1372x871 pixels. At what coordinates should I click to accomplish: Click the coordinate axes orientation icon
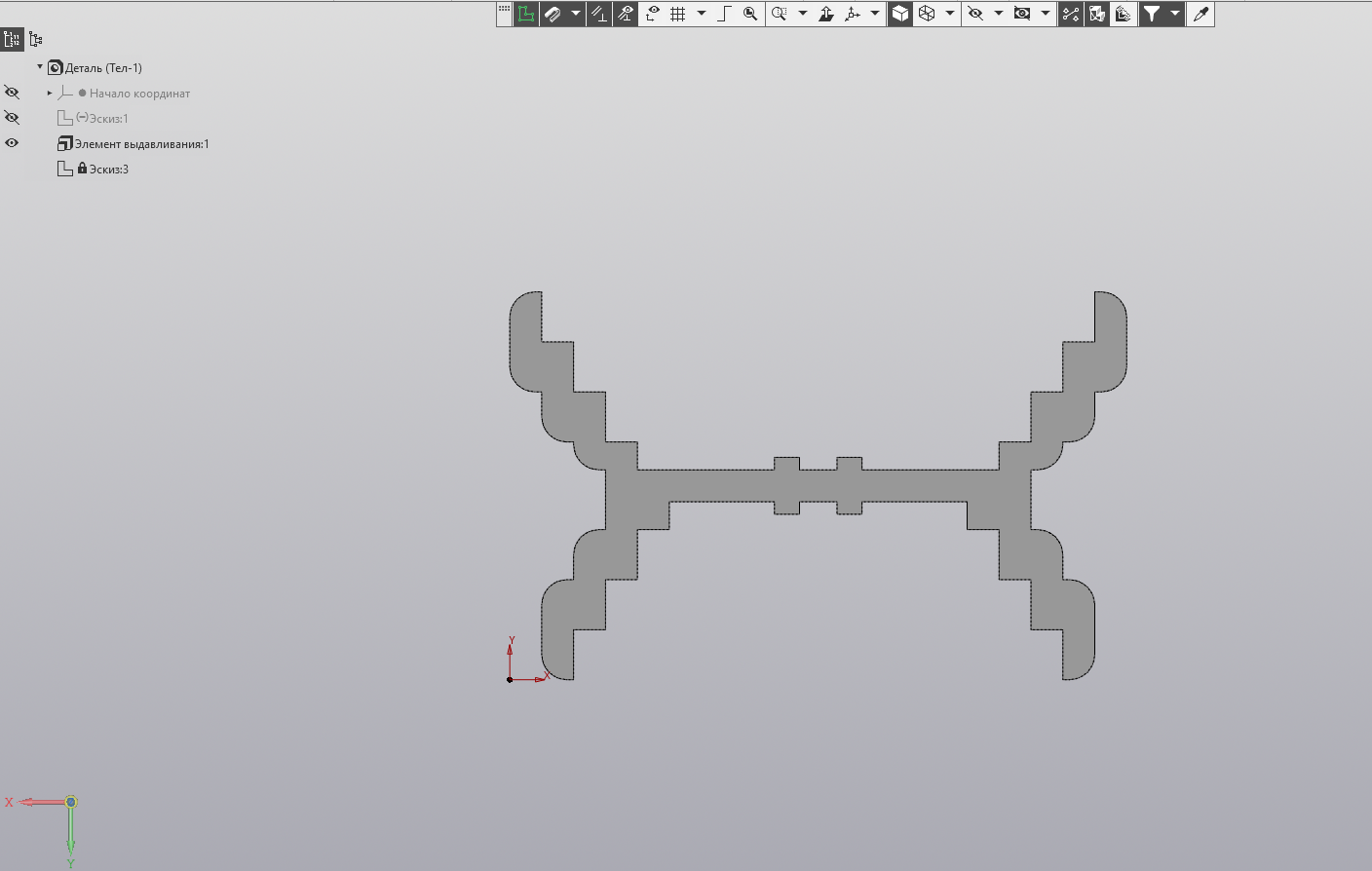pos(853,14)
